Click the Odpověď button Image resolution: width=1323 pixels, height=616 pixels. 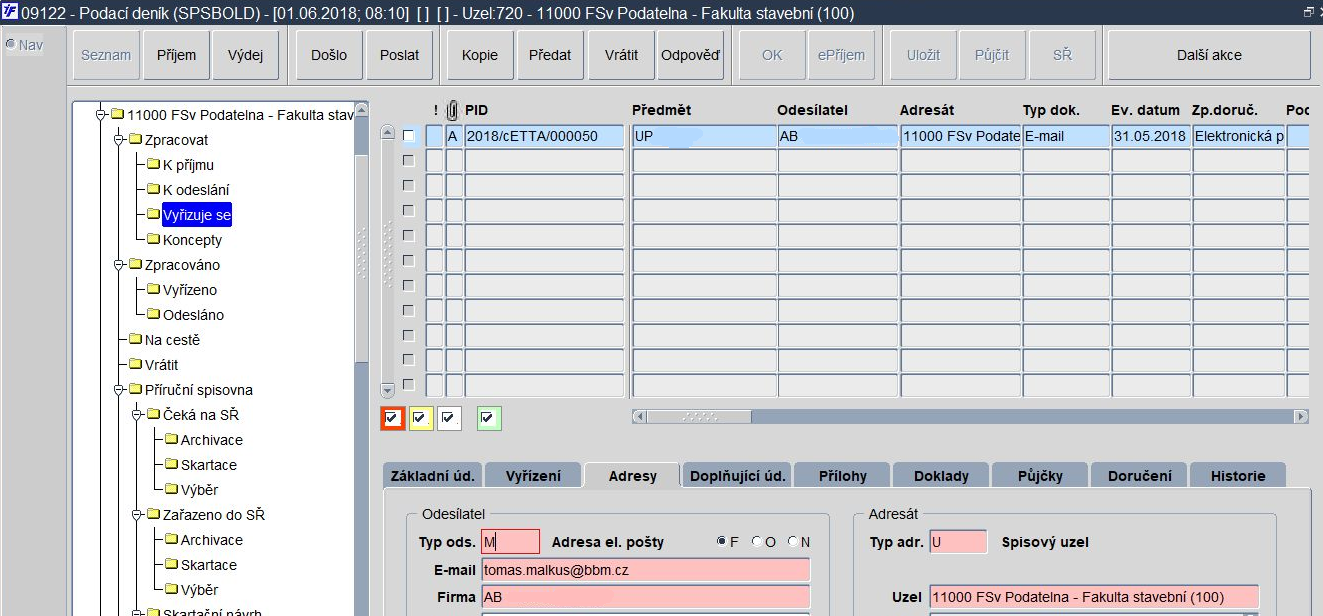pos(690,55)
